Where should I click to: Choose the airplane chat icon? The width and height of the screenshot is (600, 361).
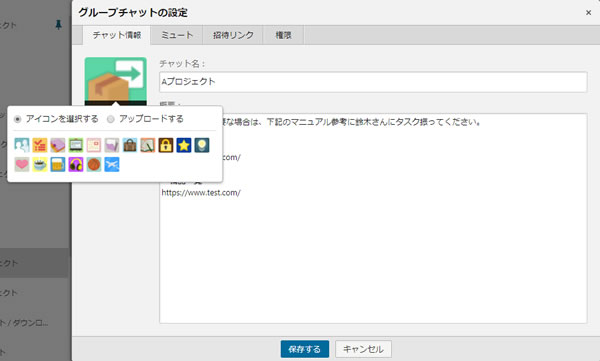[112, 164]
